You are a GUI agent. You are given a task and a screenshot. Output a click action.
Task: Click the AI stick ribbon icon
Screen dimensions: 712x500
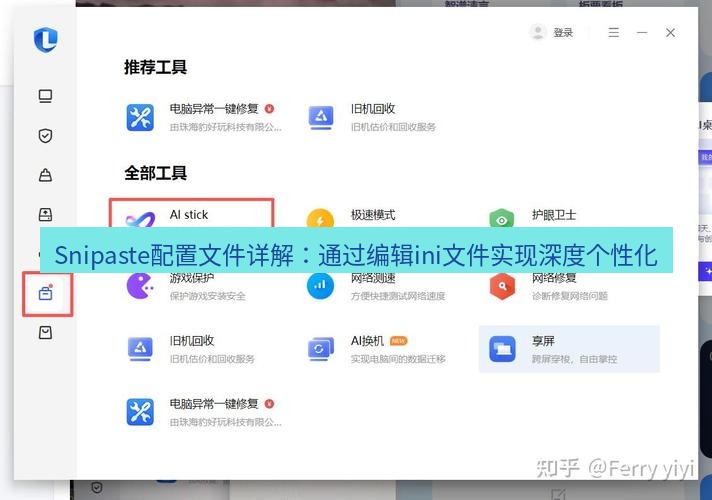point(140,220)
